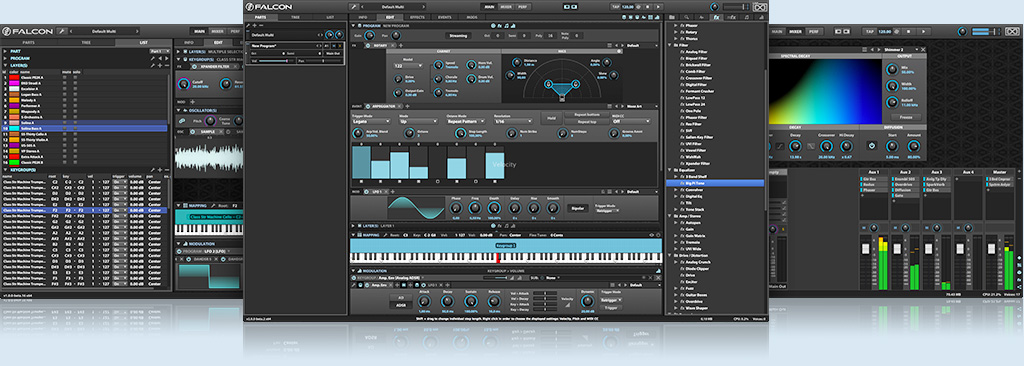The width and height of the screenshot is (1024, 366).
Task: Click master volume knob in center window
Action: 715,7
